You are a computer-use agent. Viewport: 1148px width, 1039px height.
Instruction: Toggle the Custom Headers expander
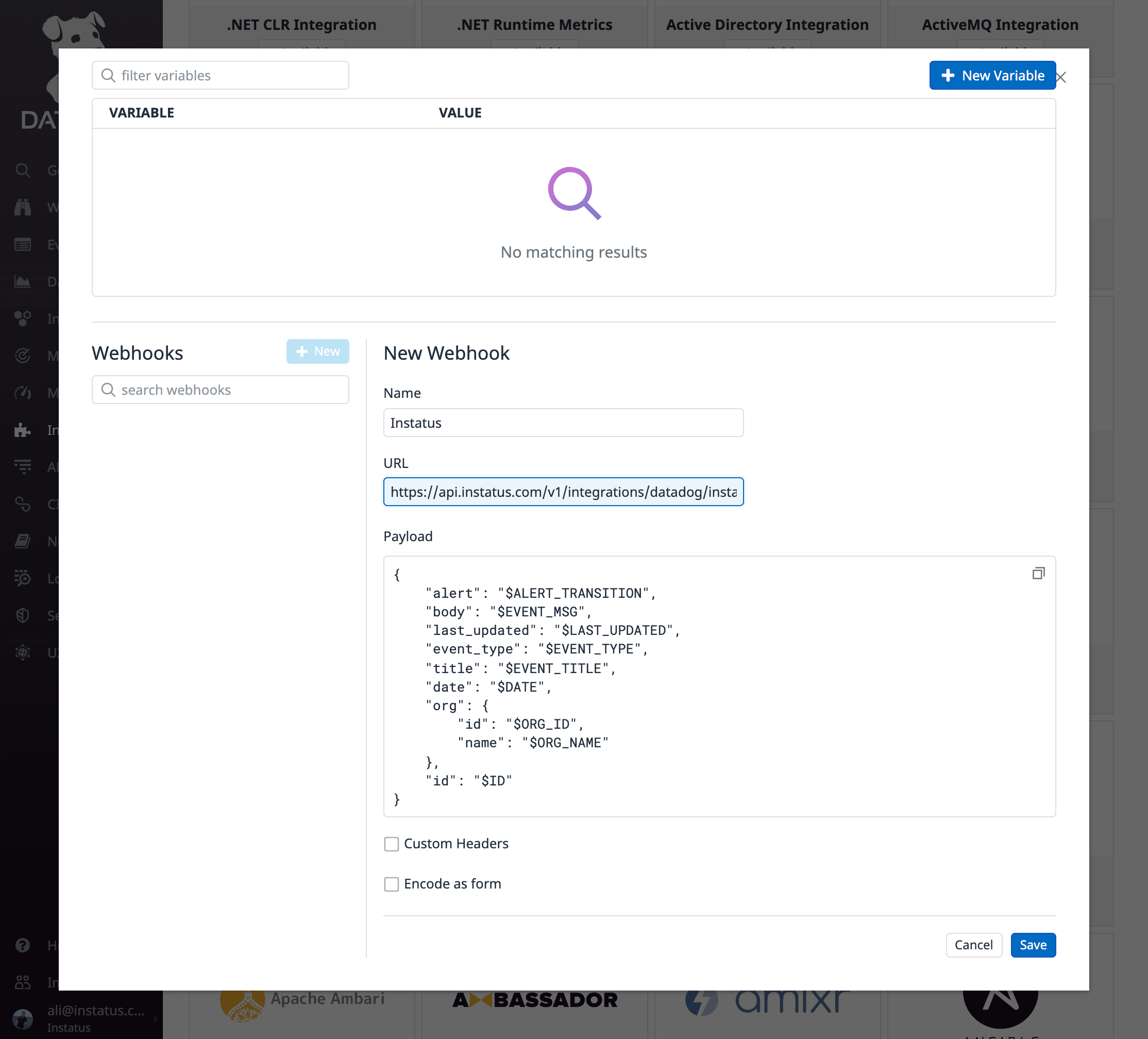pos(392,844)
